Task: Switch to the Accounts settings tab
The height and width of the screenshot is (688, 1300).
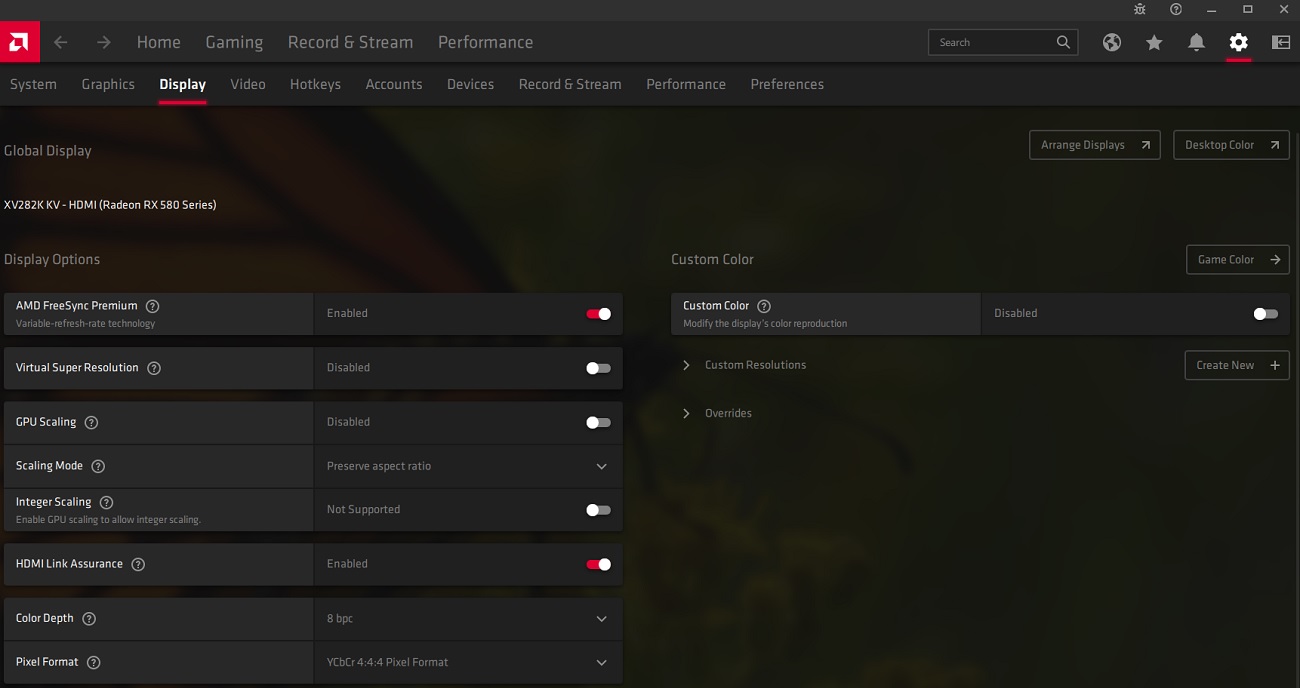Action: click(x=394, y=84)
